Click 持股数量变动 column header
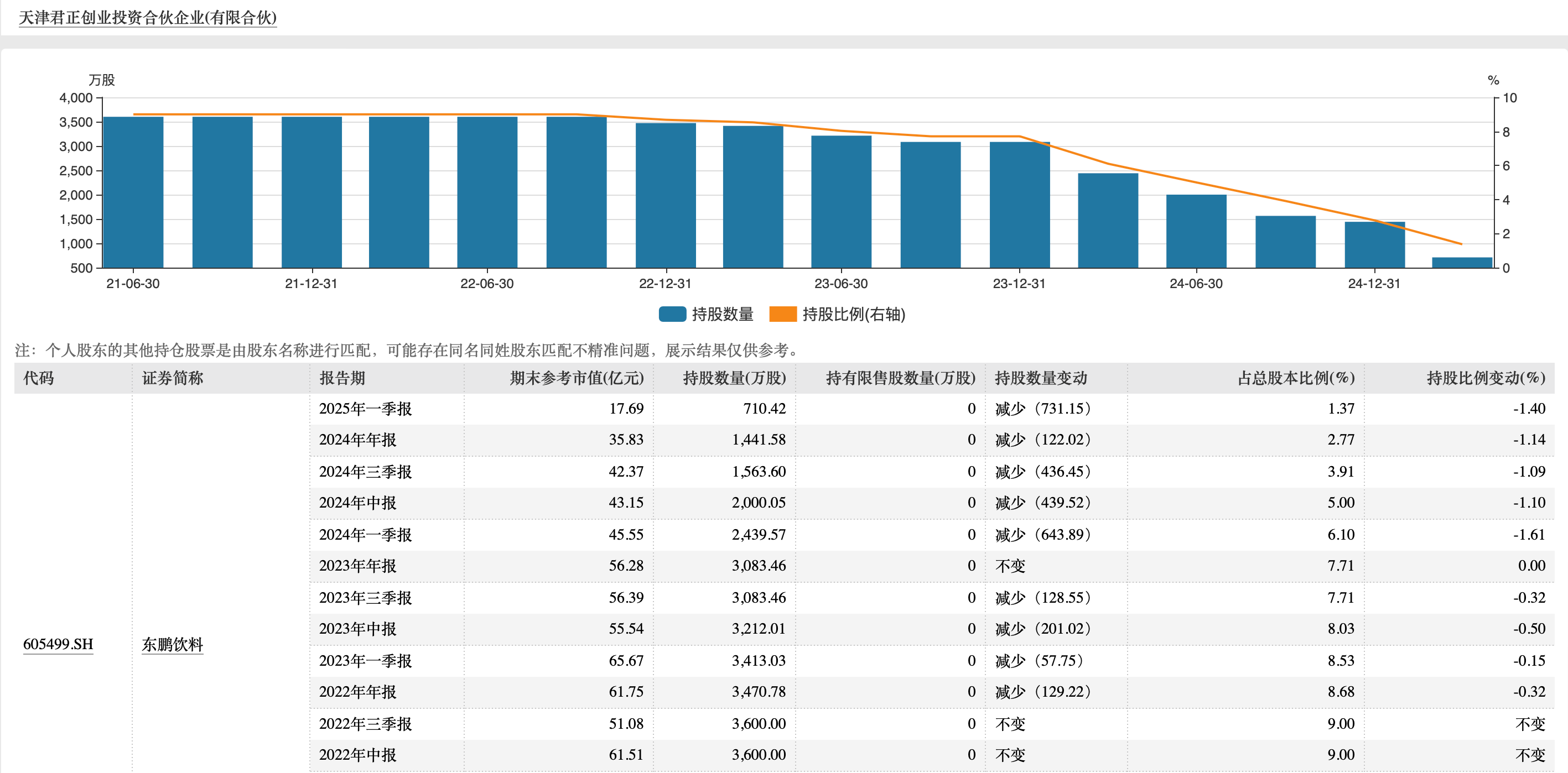The width and height of the screenshot is (1568, 773). (1040, 378)
